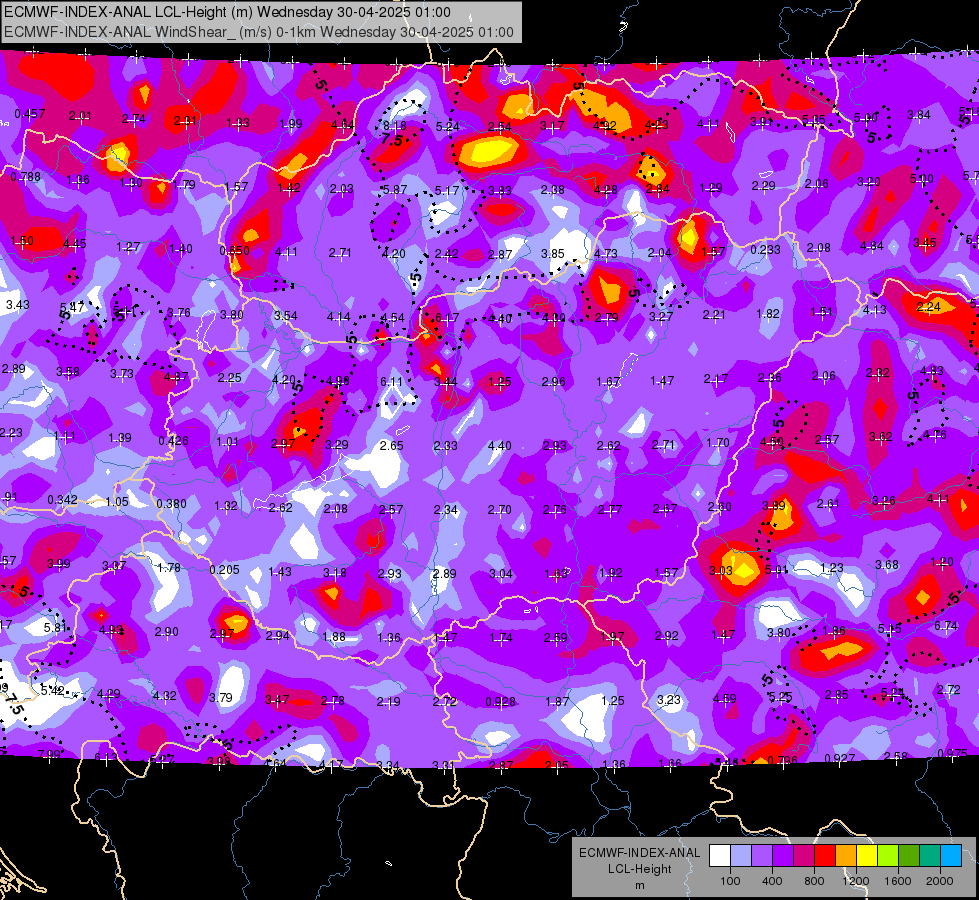Click the grid value 4.59
The image size is (979, 900).
pyautogui.click(x=725, y=699)
